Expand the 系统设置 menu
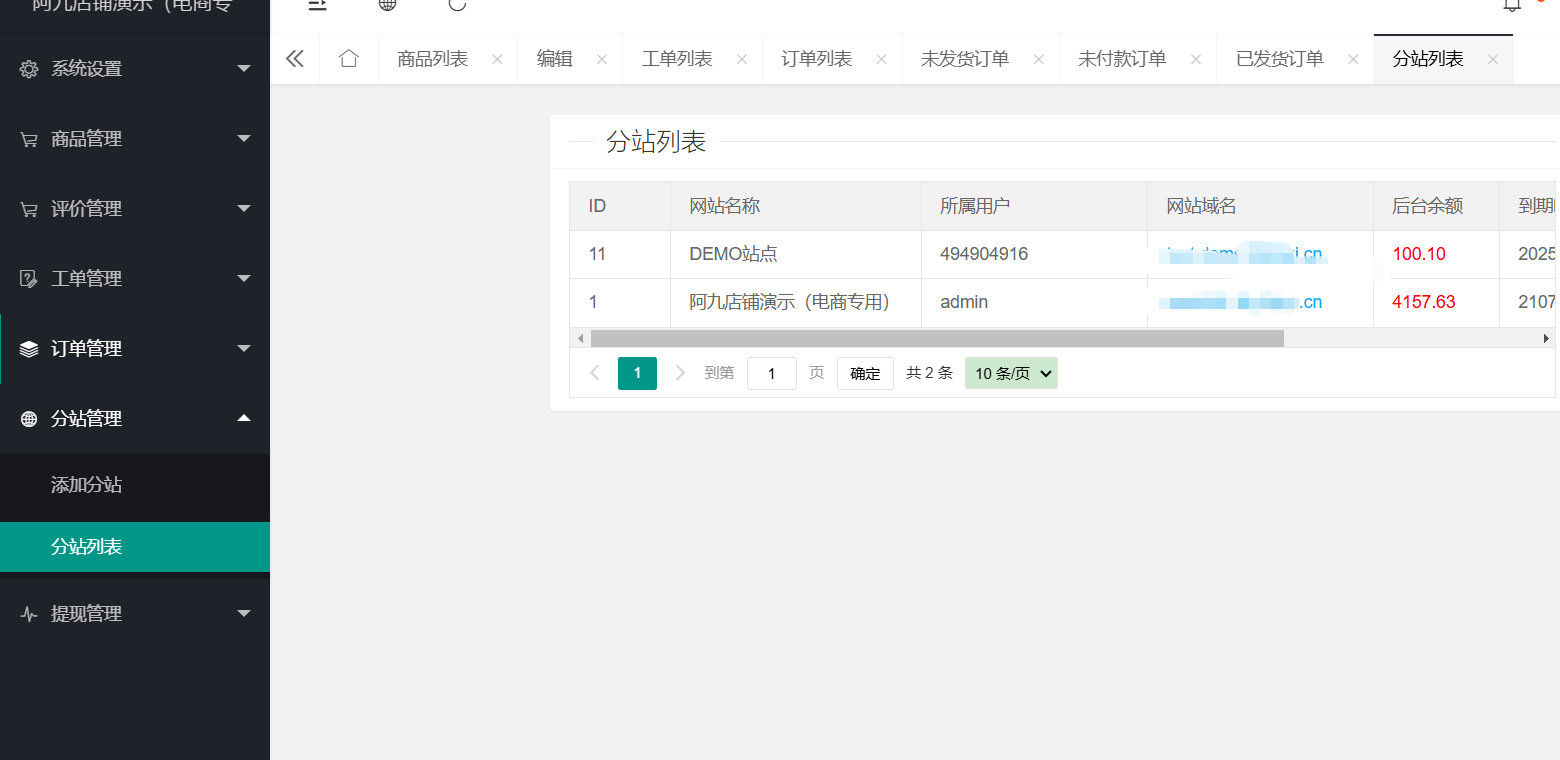 pos(135,69)
